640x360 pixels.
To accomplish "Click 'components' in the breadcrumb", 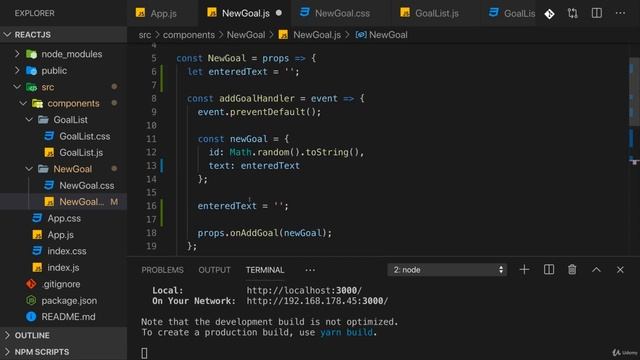I will click(x=189, y=35).
